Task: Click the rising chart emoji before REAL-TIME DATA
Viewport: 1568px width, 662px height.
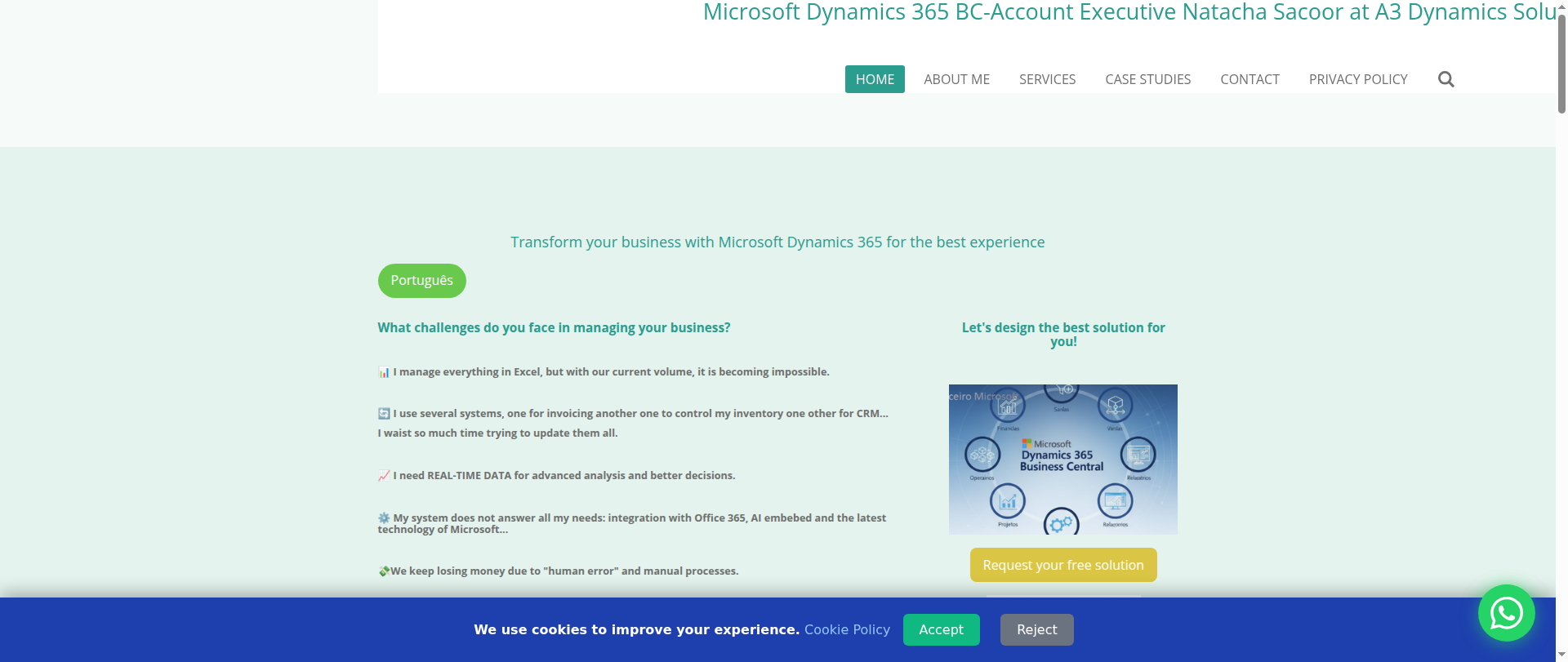Action: tap(384, 475)
